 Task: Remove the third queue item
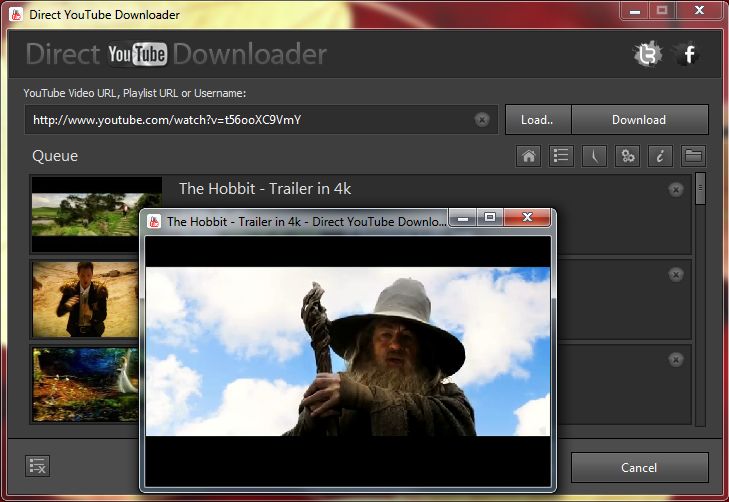pyautogui.click(x=676, y=359)
